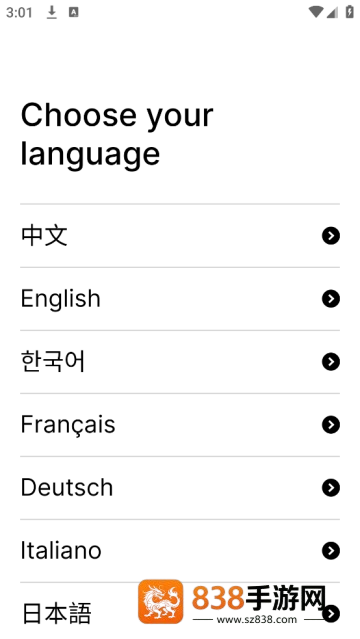Screen dimensions: 360x639
Task: Tap the arrow icon beside Italiano
Action: point(331,551)
